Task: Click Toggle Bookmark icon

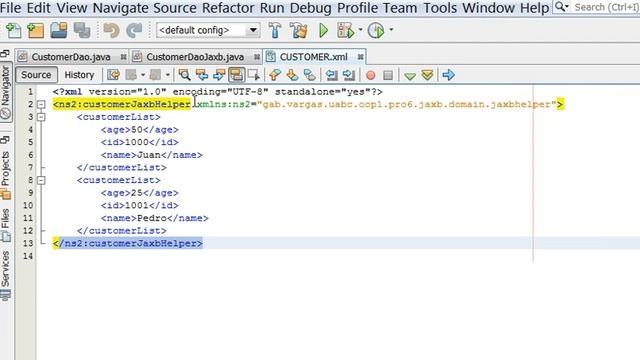Action: click(x=310, y=75)
